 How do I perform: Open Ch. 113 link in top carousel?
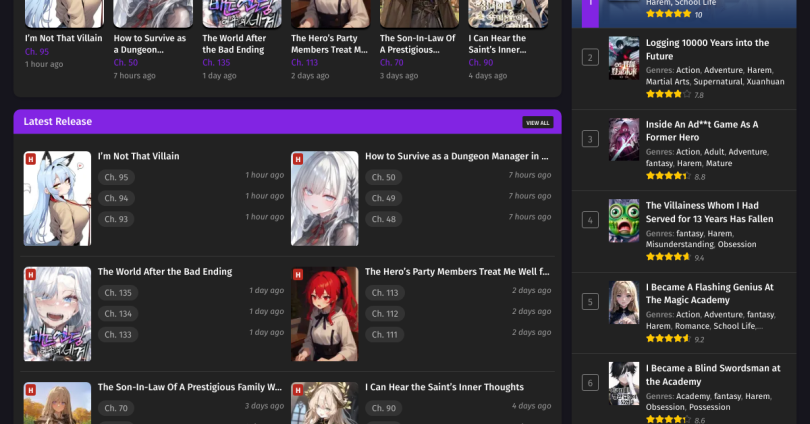(x=304, y=62)
